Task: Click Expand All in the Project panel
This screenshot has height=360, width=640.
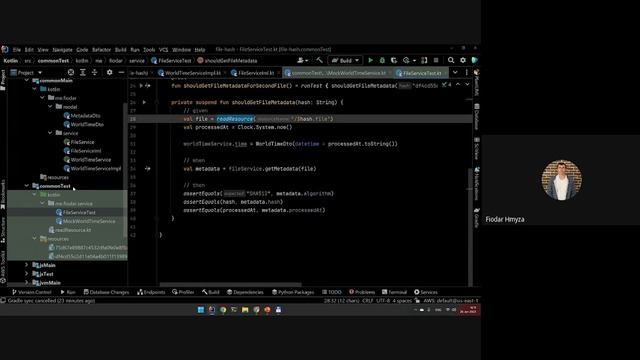Action: pyautogui.click(x=83, y=72)
